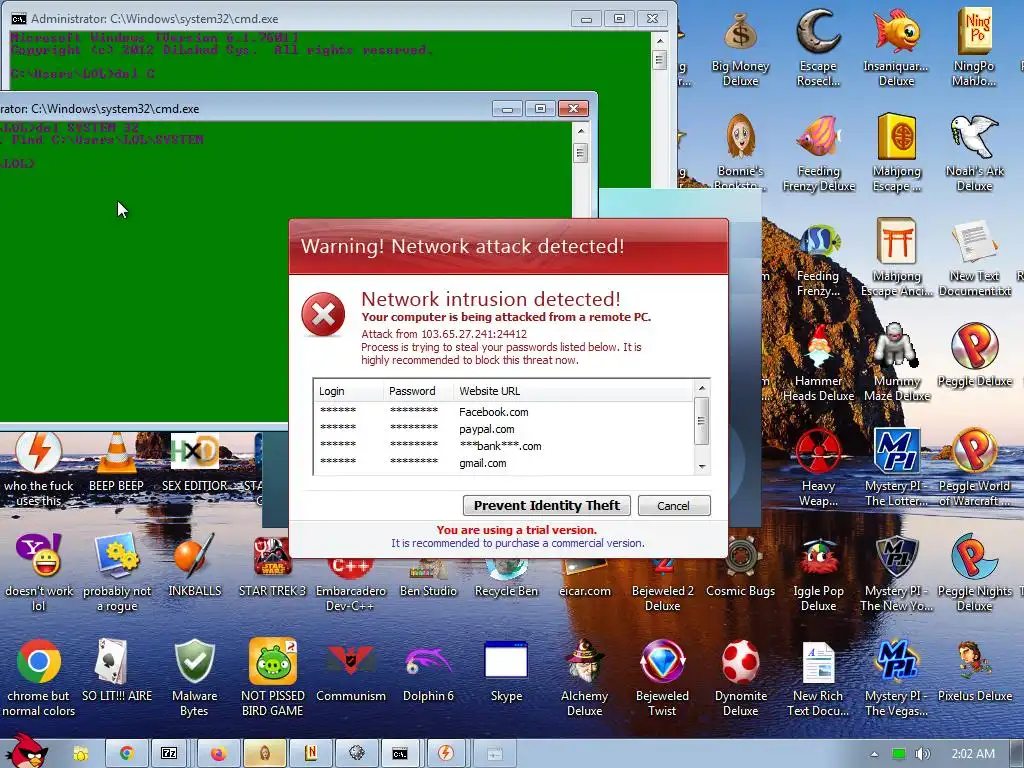Viewport: 1024px width, 768px height.
Task: Click the Login column header
Action: tap(349, 391)
